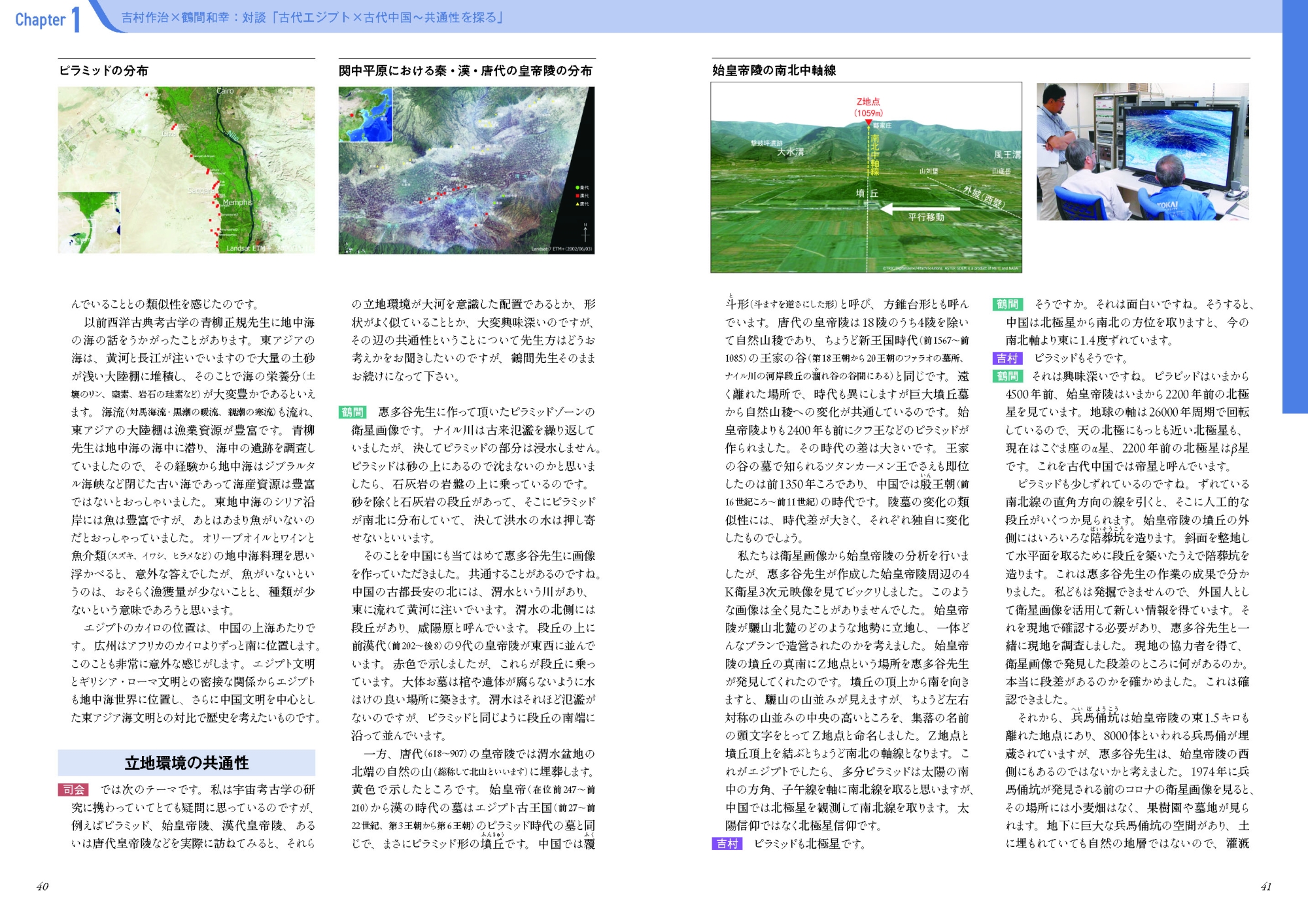This screenshot has height=924, width=1308.
Task: Click the Cairo label on the Nile map
Action: 225,92
